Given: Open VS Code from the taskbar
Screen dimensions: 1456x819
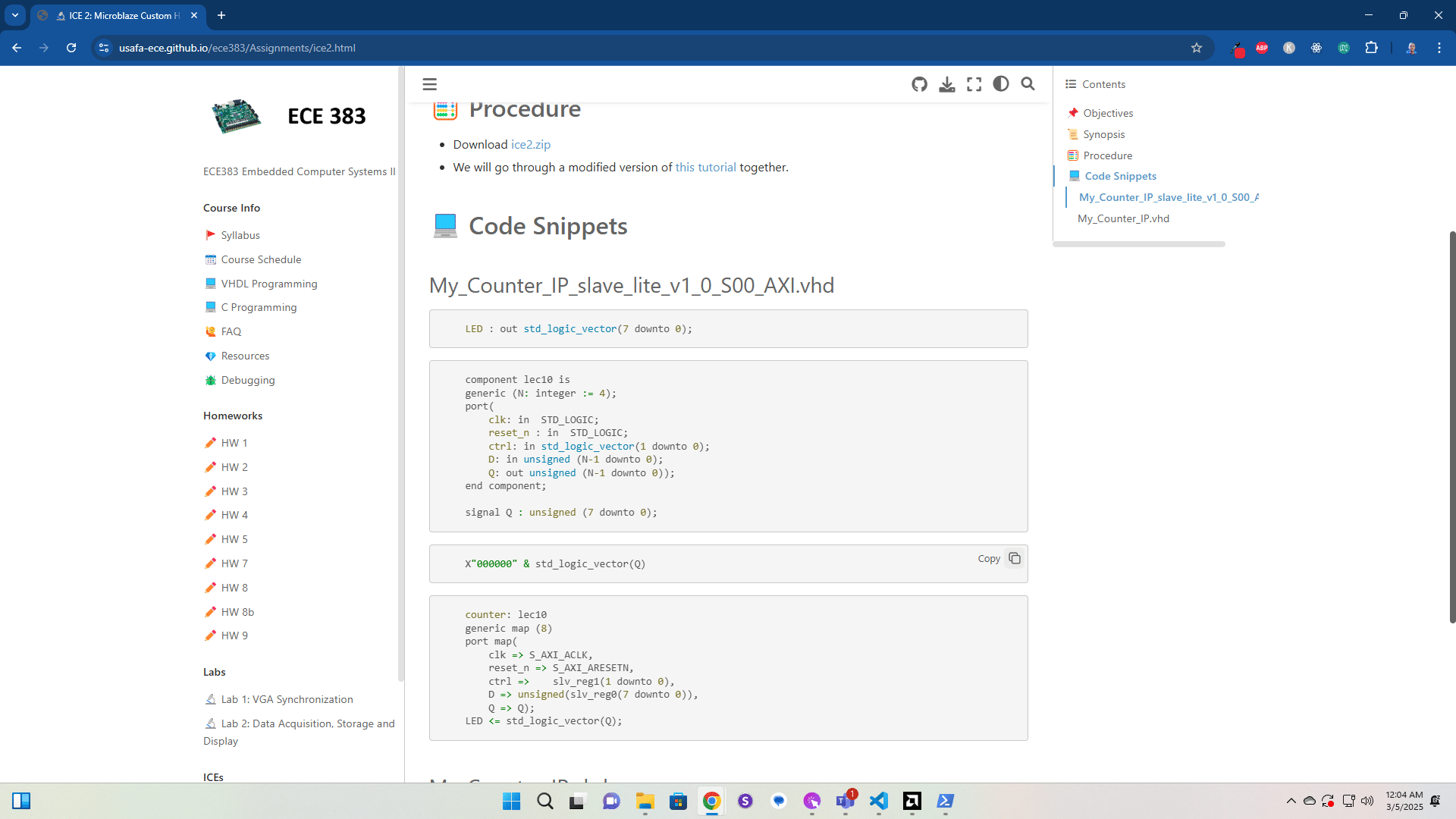Looking at the screenshot, I should (878, 801).
